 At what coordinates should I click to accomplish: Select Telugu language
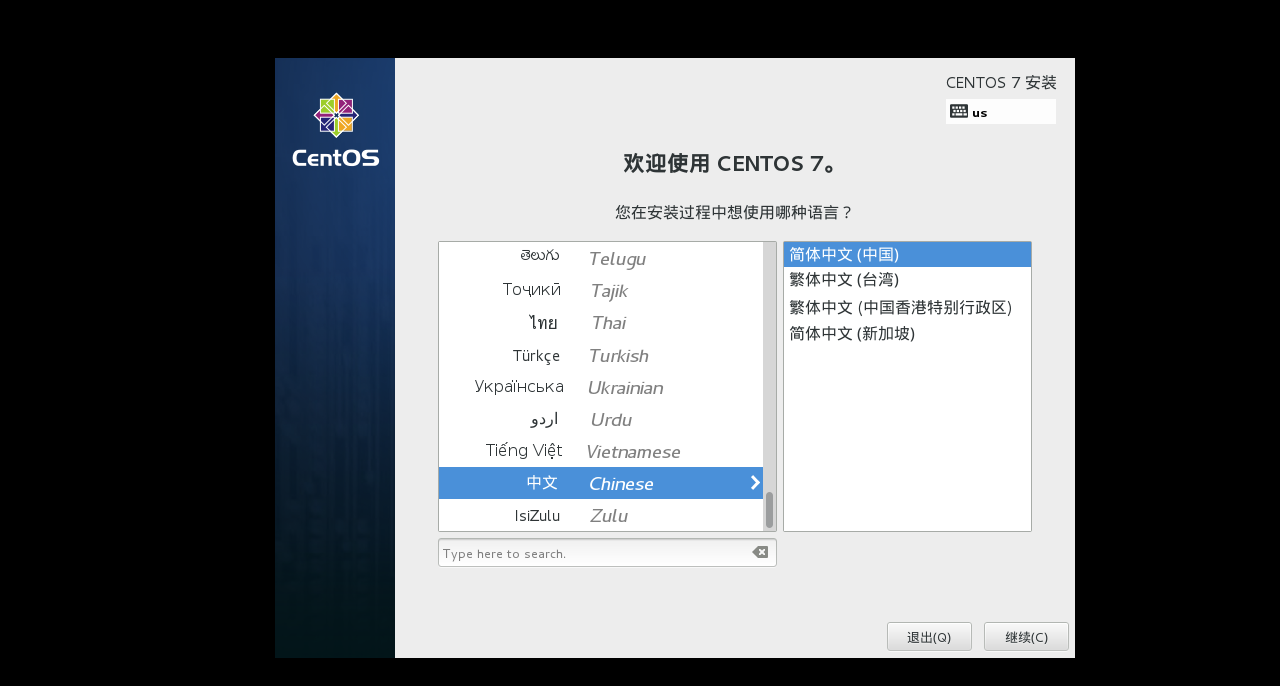[x=601, y=258]
